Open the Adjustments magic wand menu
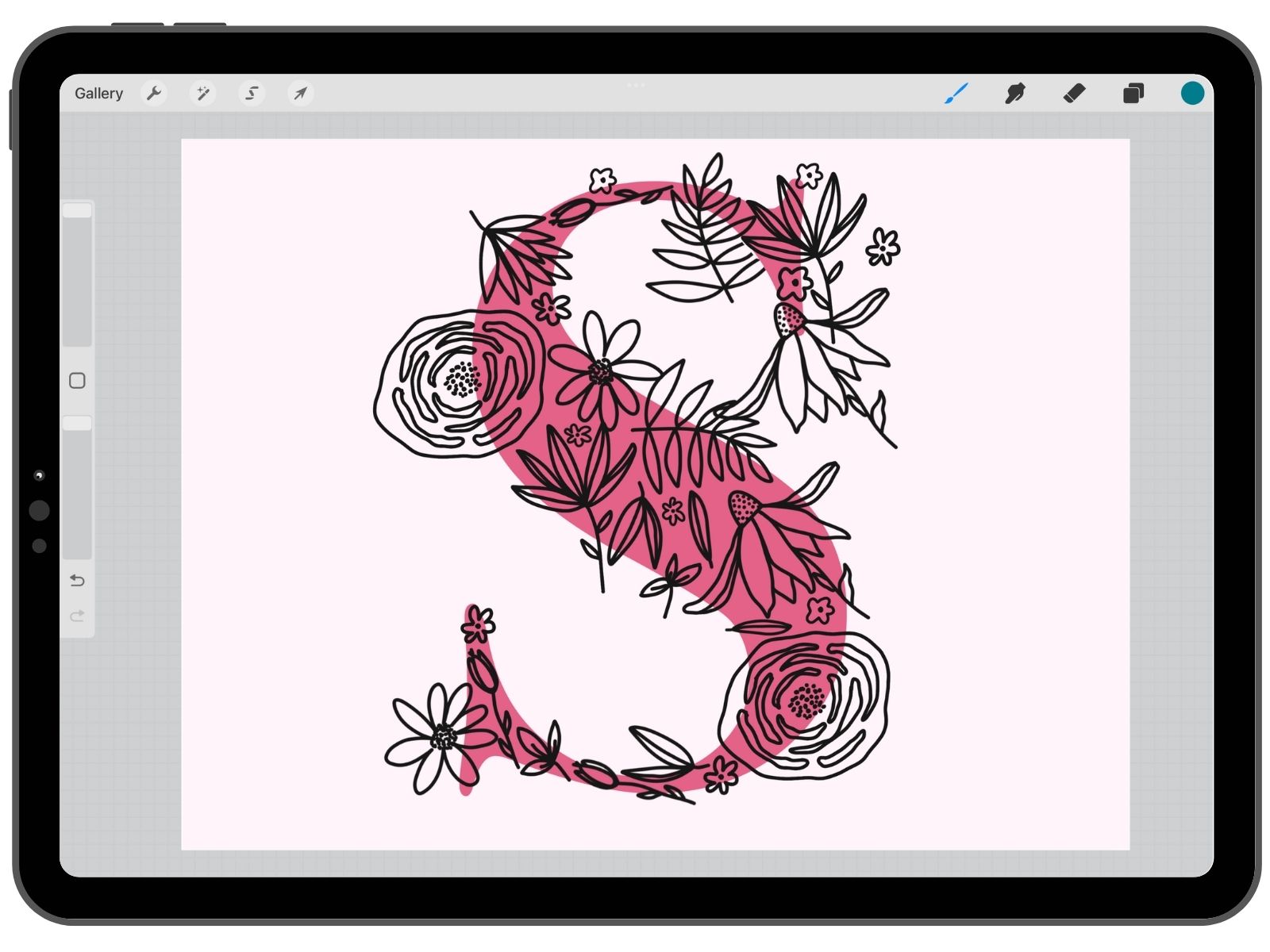This screenshot has width=1270, height=952. point(203,94)
